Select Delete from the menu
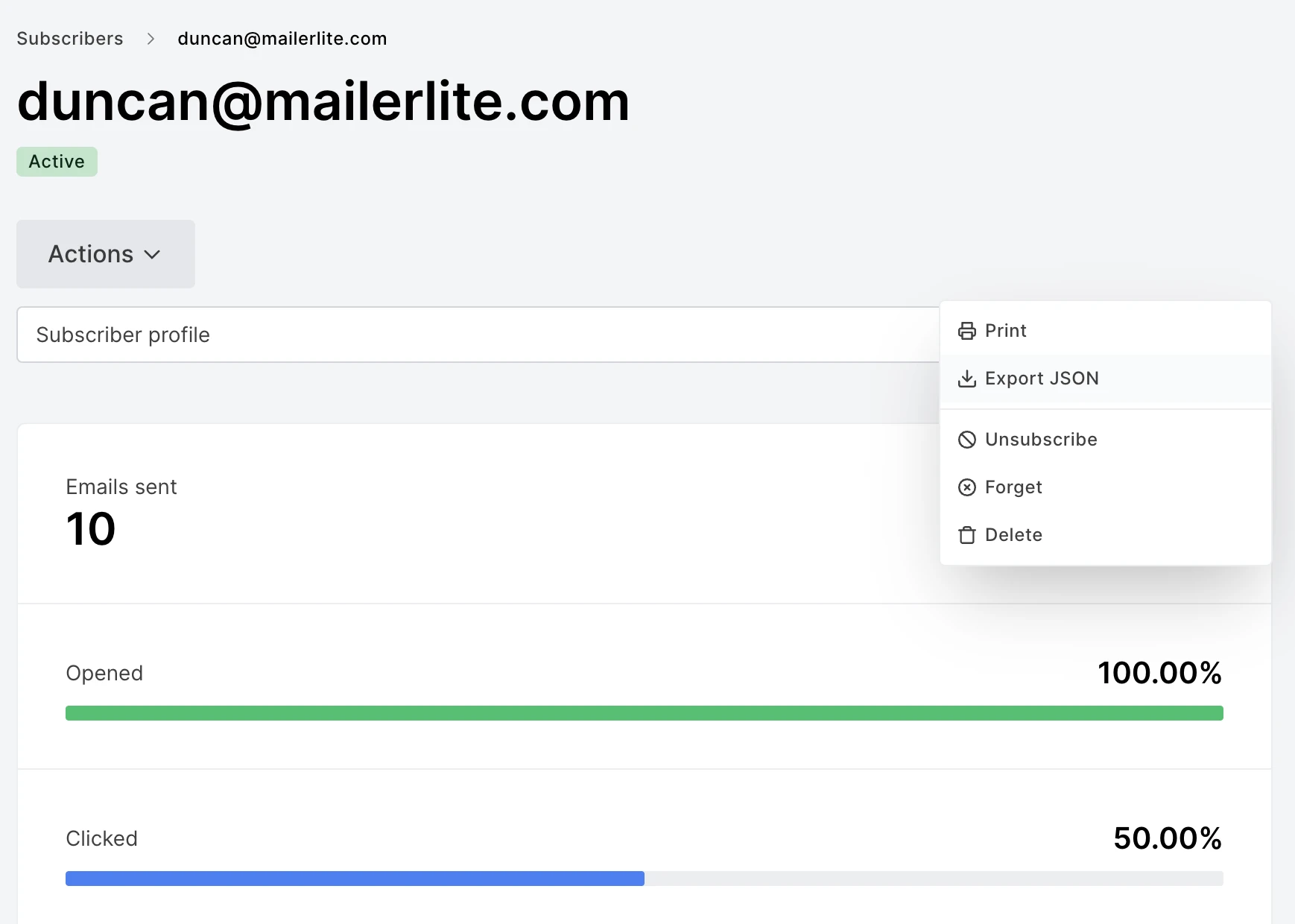This screenshot has height=924, width=1295. [x=1013, y=535]
